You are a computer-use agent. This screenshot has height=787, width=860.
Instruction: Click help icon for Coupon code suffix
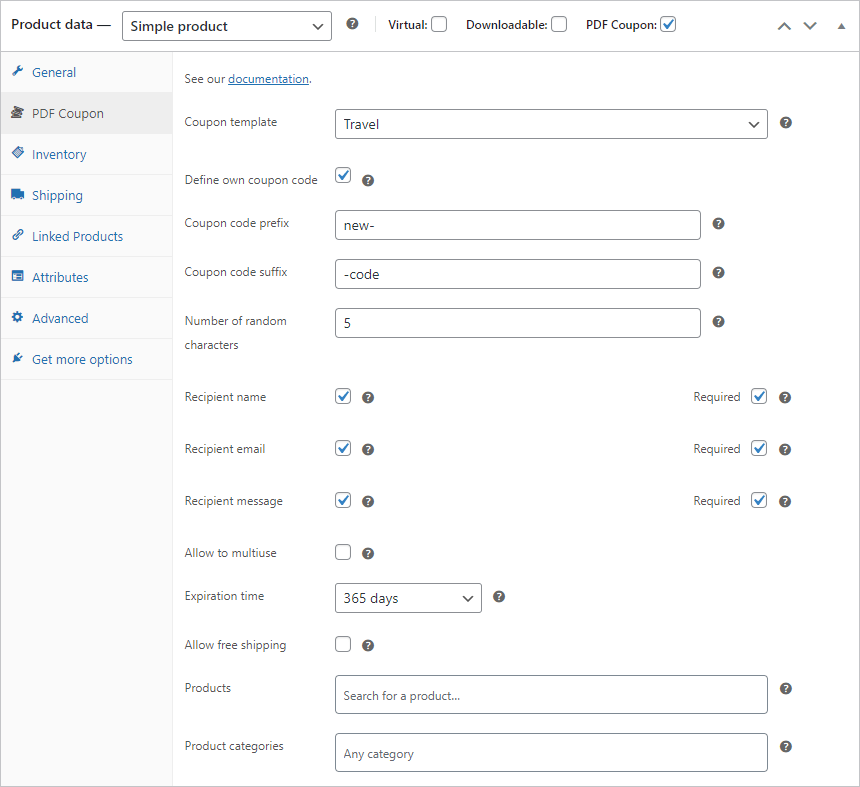tap(718, 273)
